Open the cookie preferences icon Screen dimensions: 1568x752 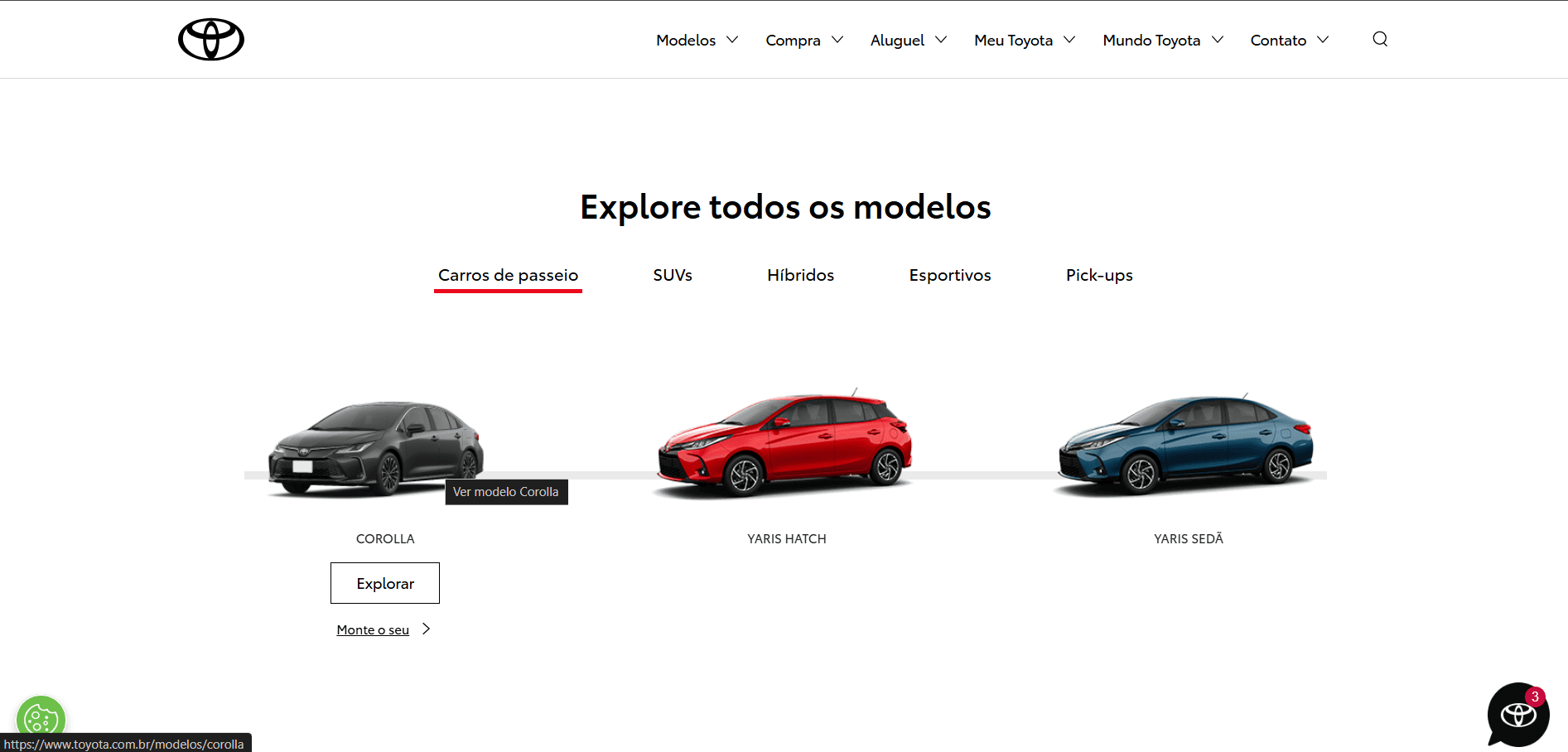click(41, 718)
